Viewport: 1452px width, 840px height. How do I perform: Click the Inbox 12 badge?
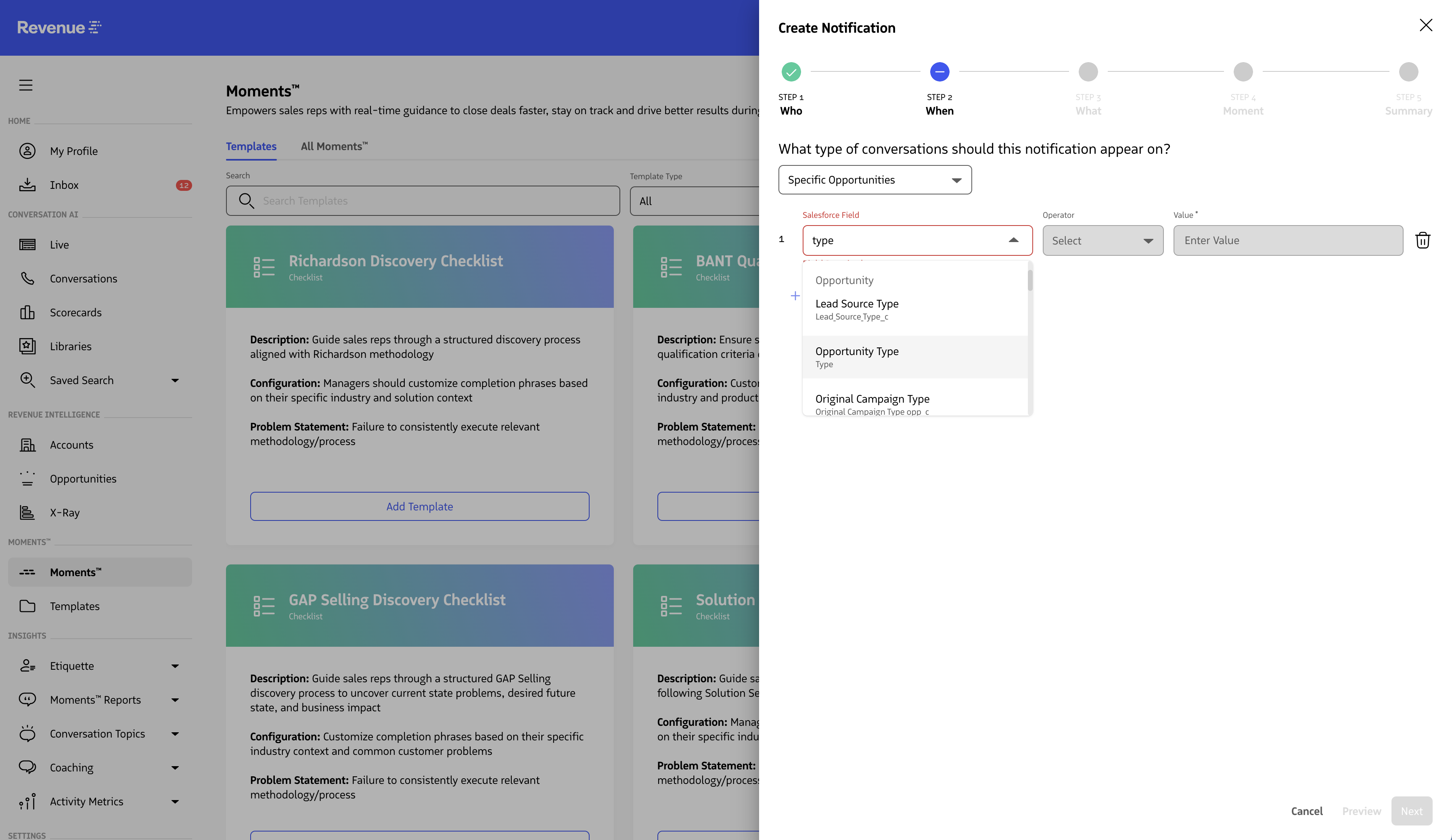(x=184, y=185)
